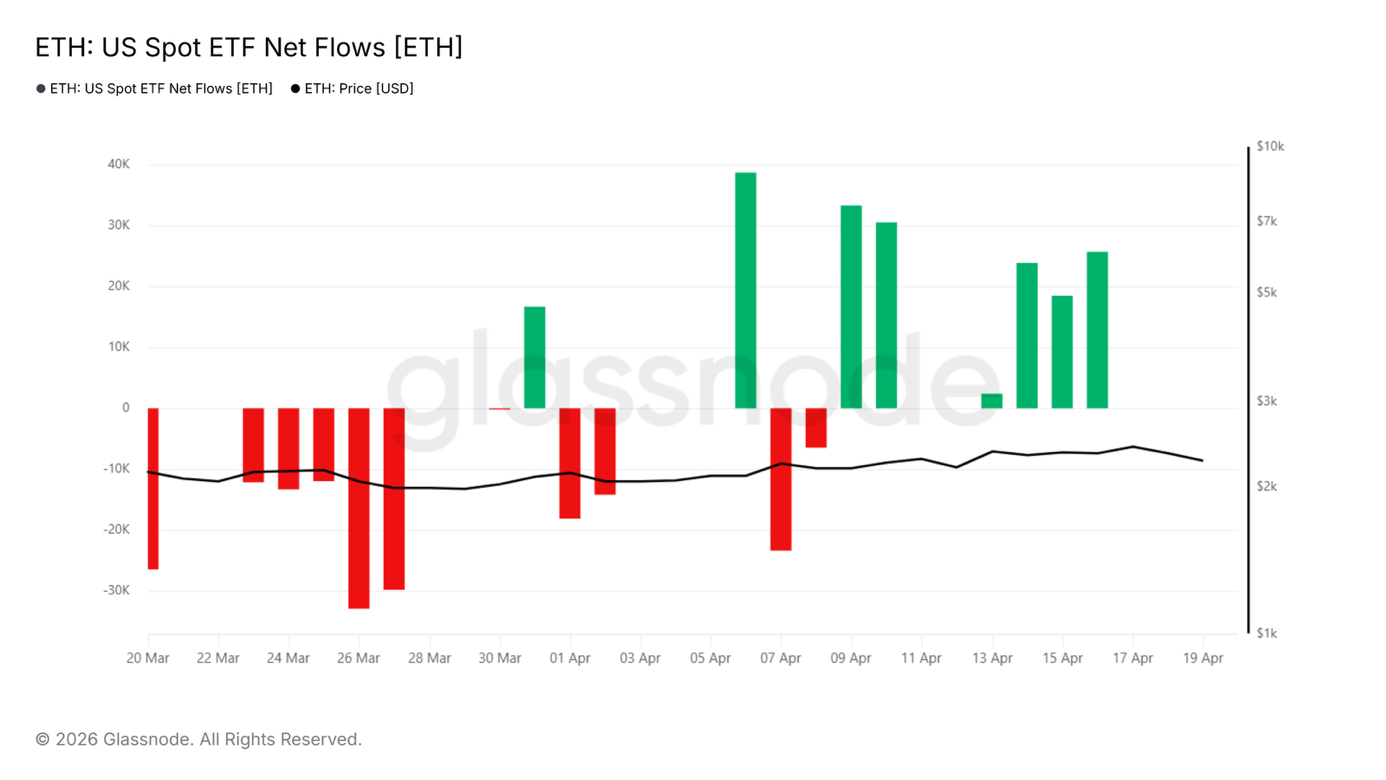The image size is (1386, 780).
Task: Click the 19 Apr x-axis date label
Action: pos(1203,658)
